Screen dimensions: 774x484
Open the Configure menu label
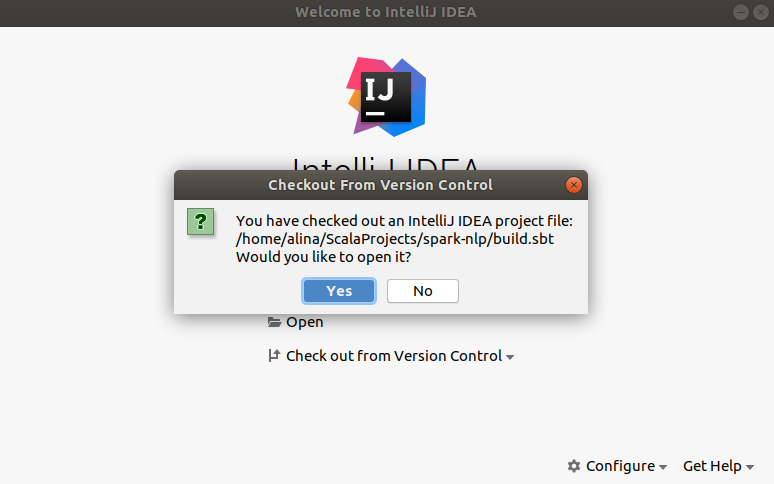[x=620, y=466]
